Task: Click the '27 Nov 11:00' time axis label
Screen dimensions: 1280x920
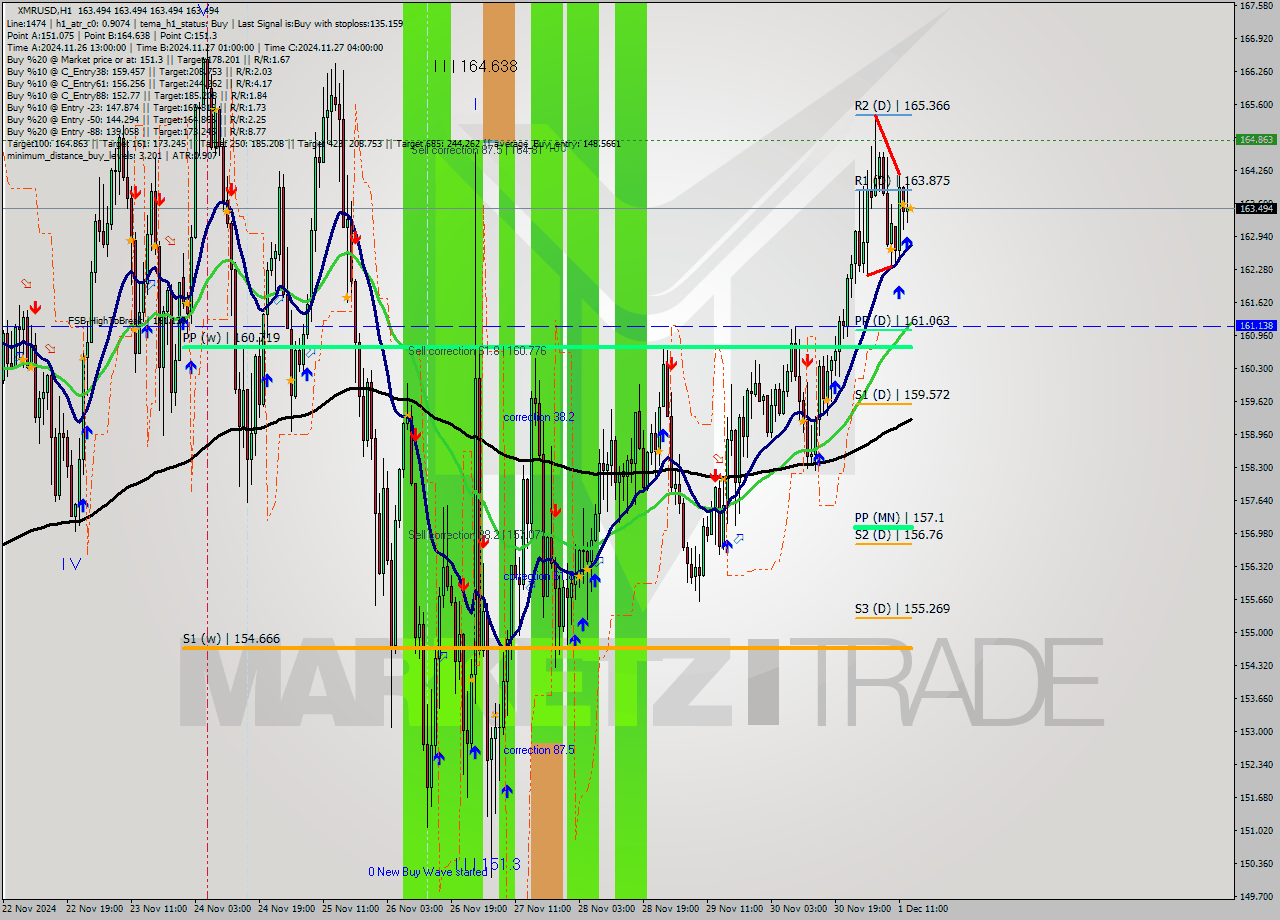Action: [542, 909]
